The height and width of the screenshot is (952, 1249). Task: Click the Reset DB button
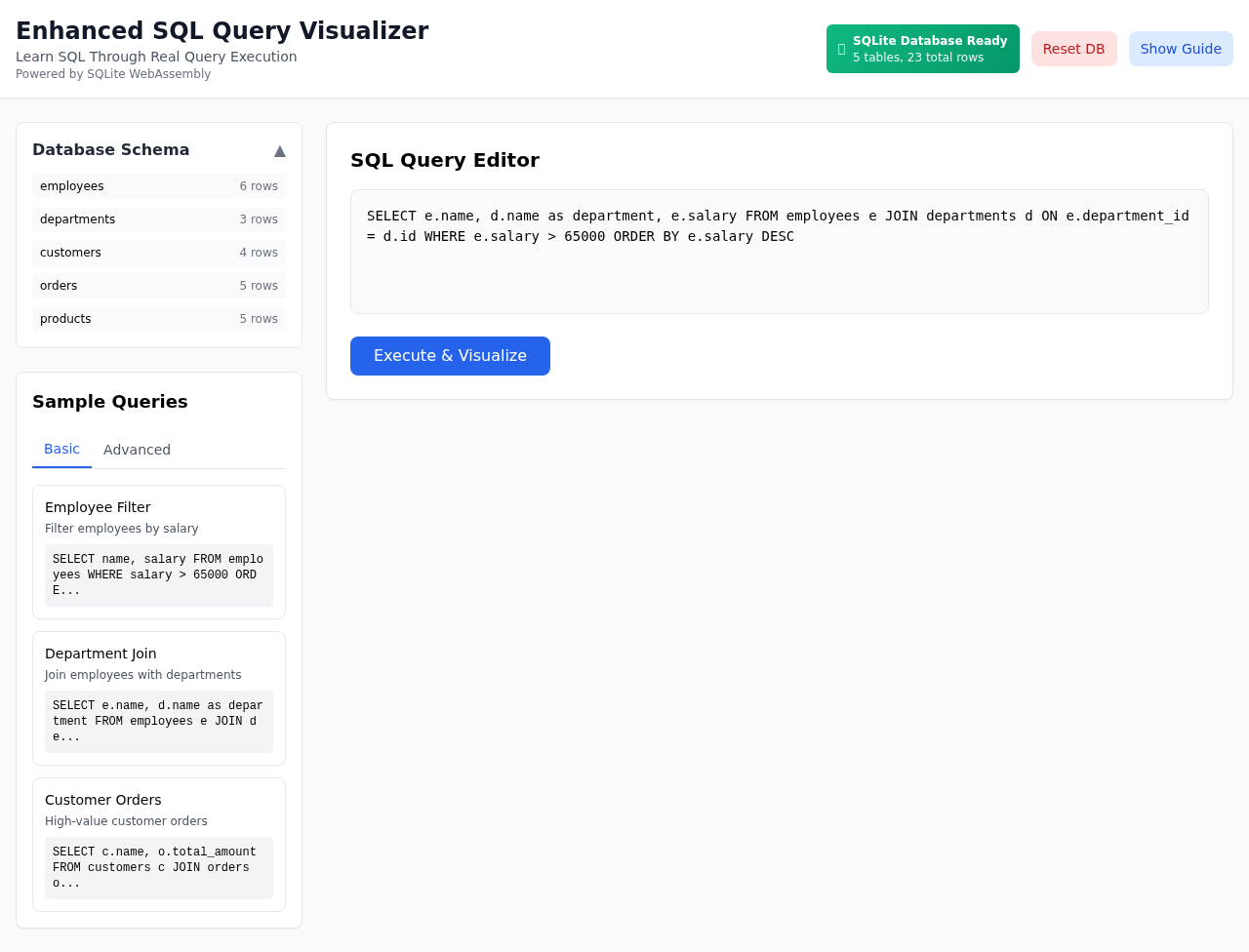pos(1073,48)
